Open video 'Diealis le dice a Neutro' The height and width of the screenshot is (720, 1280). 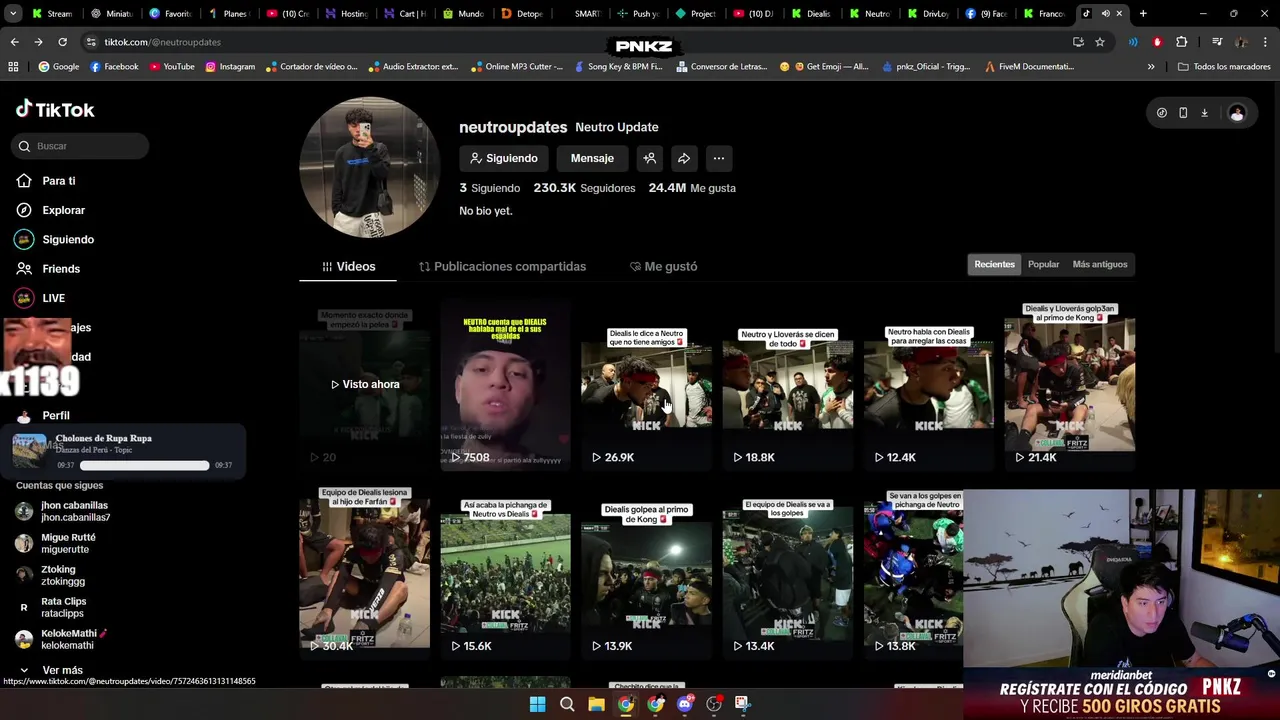pyautogui.click(x=646, y=384)
